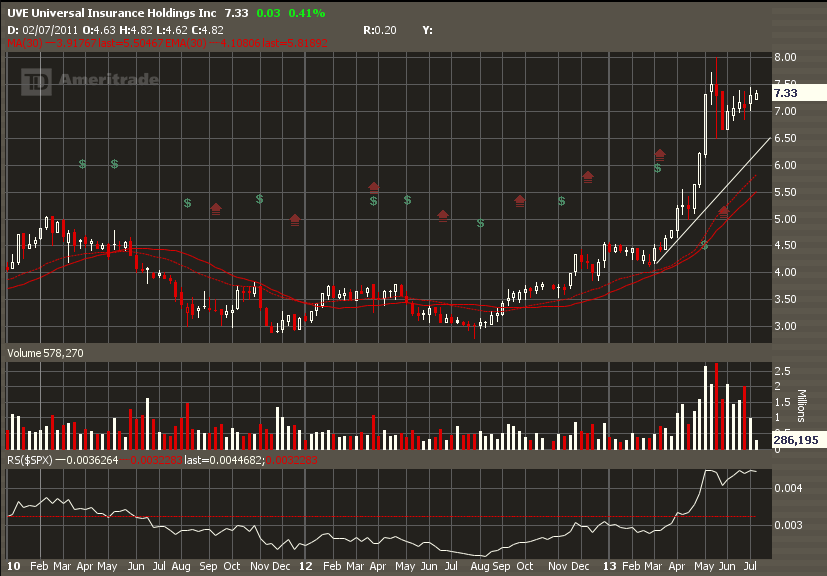Screen dimensions: 827x576
Task: Click the TD Ameritrade logo watermark
Action: [90, 81]
